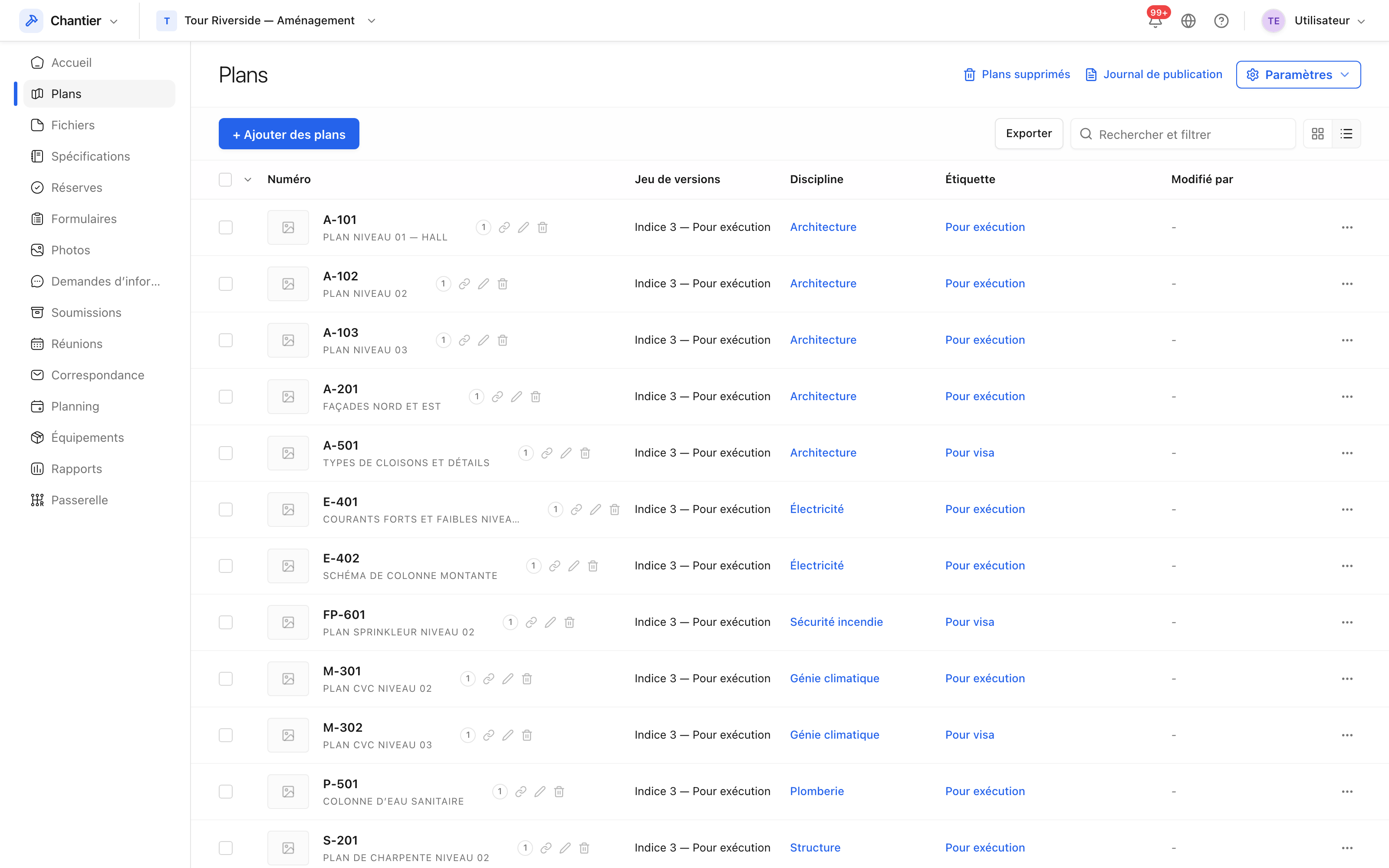This screenshot has height=868, width=1389.
Task: Click the link icon on E-401 row
Action: pyautogui.click(x=576, y=509)
